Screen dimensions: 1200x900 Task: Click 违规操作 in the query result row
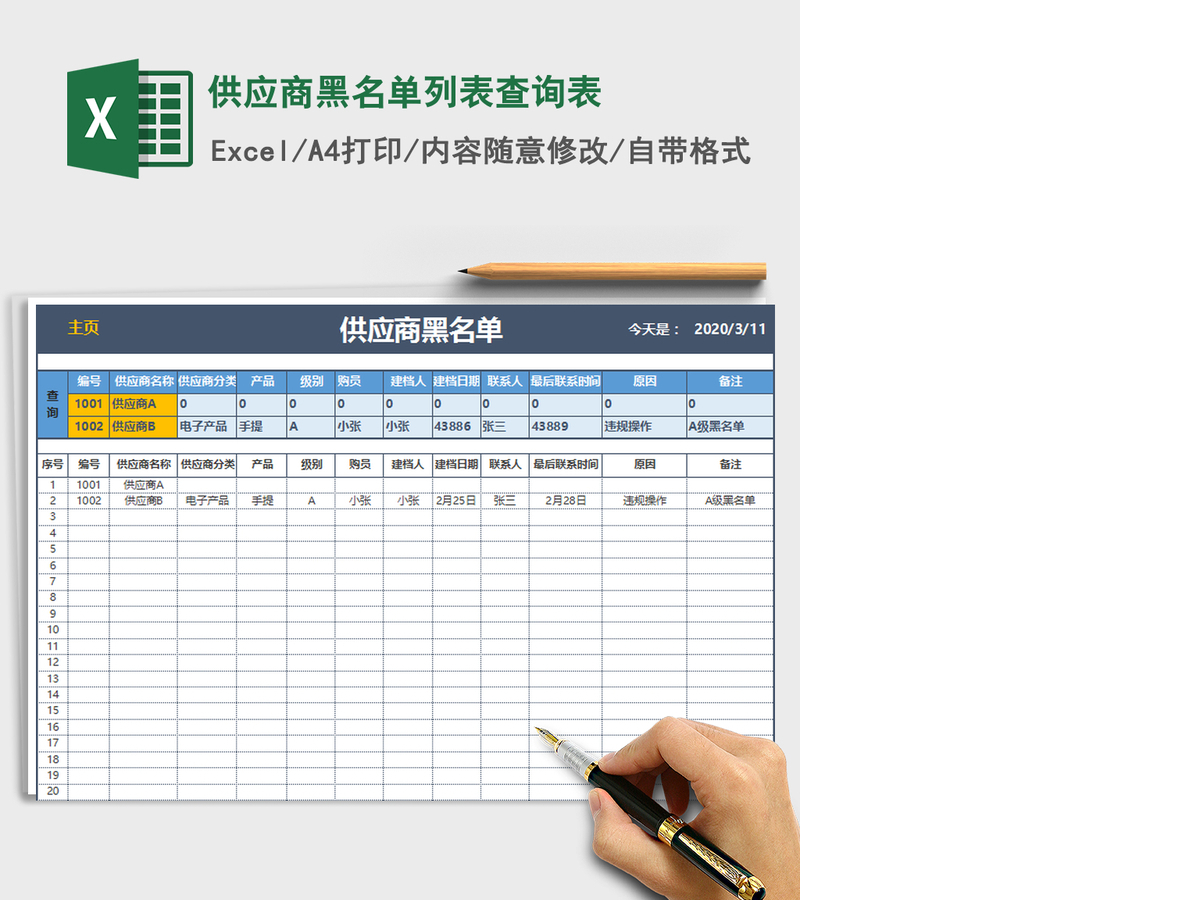[x=644, y=426]
